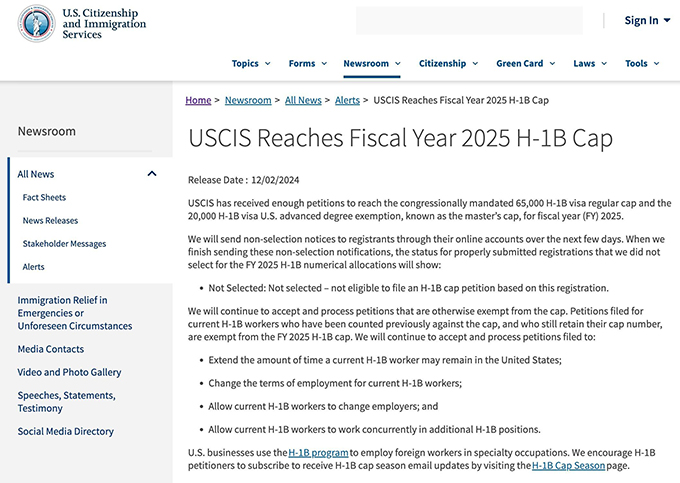Open Newsroom breadcrumb link
Screen dimensions: 680x483
point(248,100)
